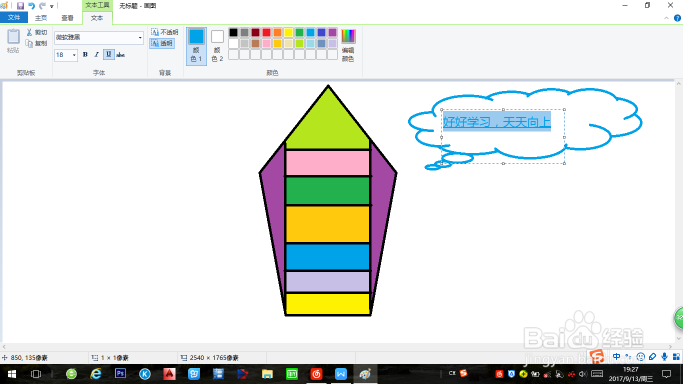Click the 粘贴 (Paste) clipboard button
The width and height of the screenshot is (683, 384).
13,41
